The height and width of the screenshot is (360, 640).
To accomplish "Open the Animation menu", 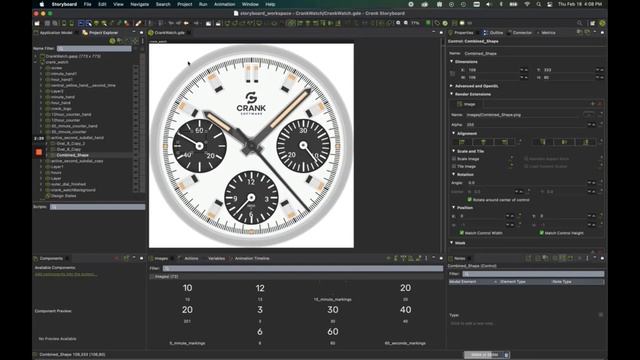I will tap(224, 4).
